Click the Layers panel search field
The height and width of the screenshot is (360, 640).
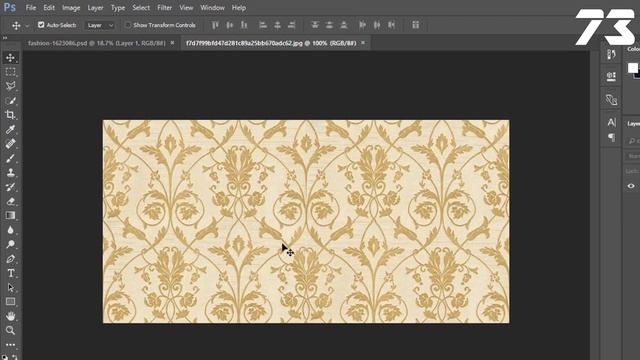pyautogui.click(x=633, y=141)
